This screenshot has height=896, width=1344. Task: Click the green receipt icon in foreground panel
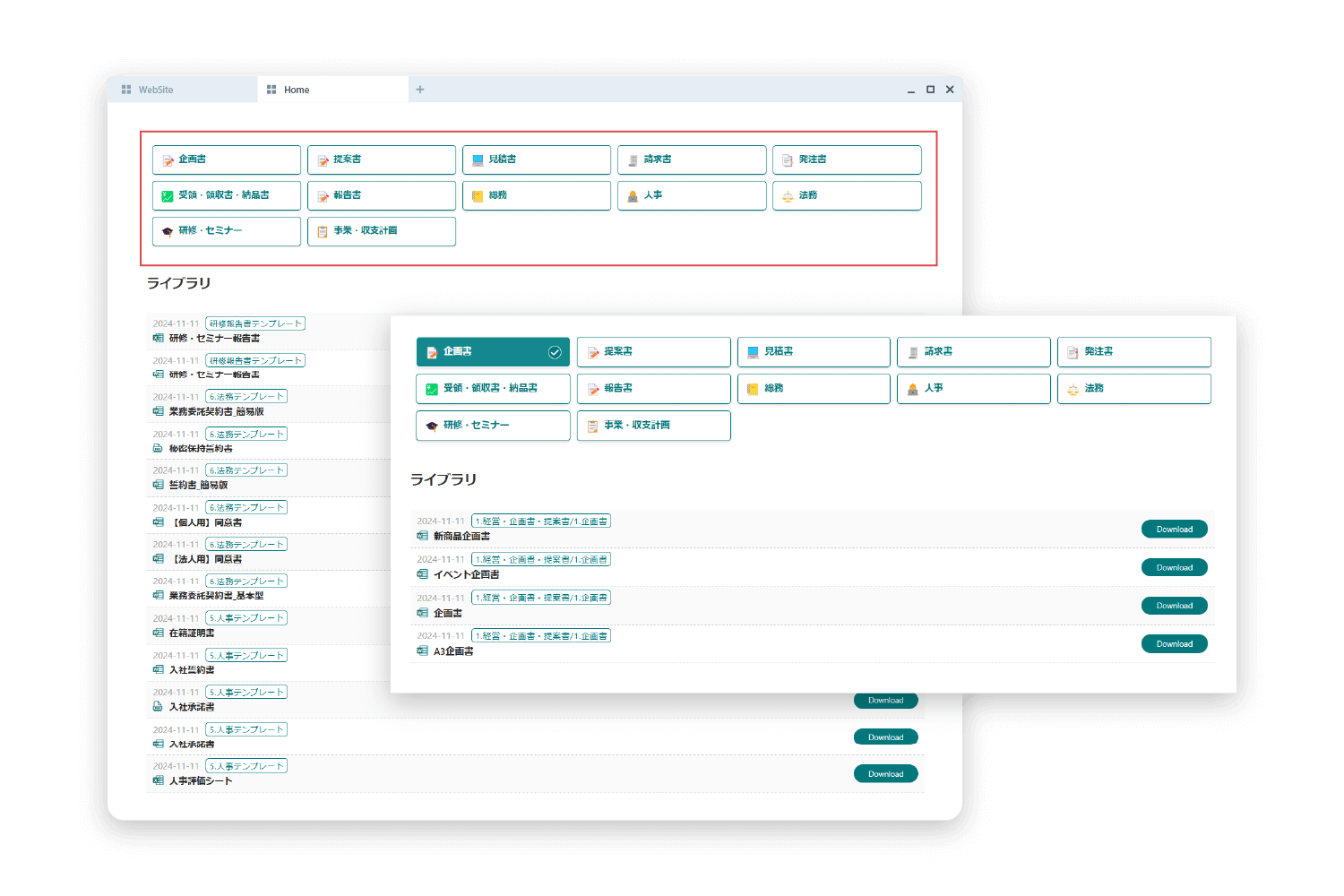pyautogui.click(x=431, y=389)
